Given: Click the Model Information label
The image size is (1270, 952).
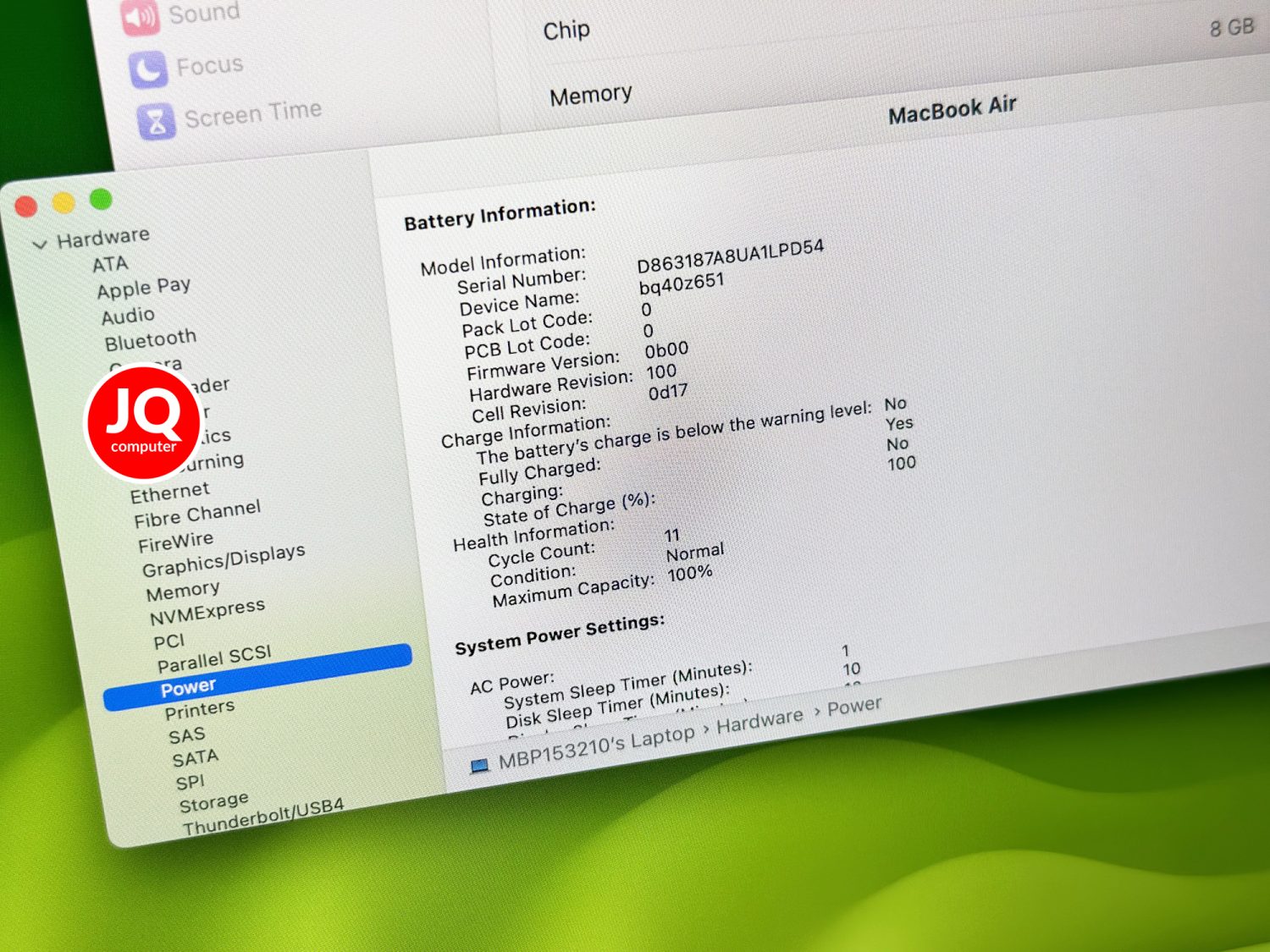Looking at the screenshot, I should pyautogui.click(x=503, y=261).
